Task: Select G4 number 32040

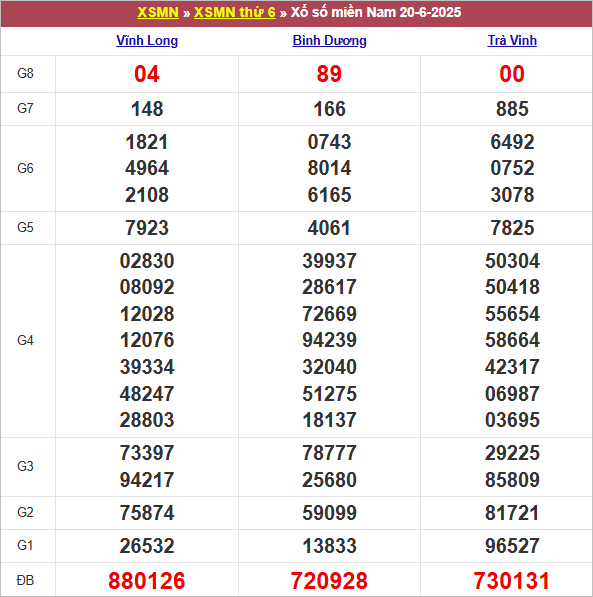Action: point(329,367)
